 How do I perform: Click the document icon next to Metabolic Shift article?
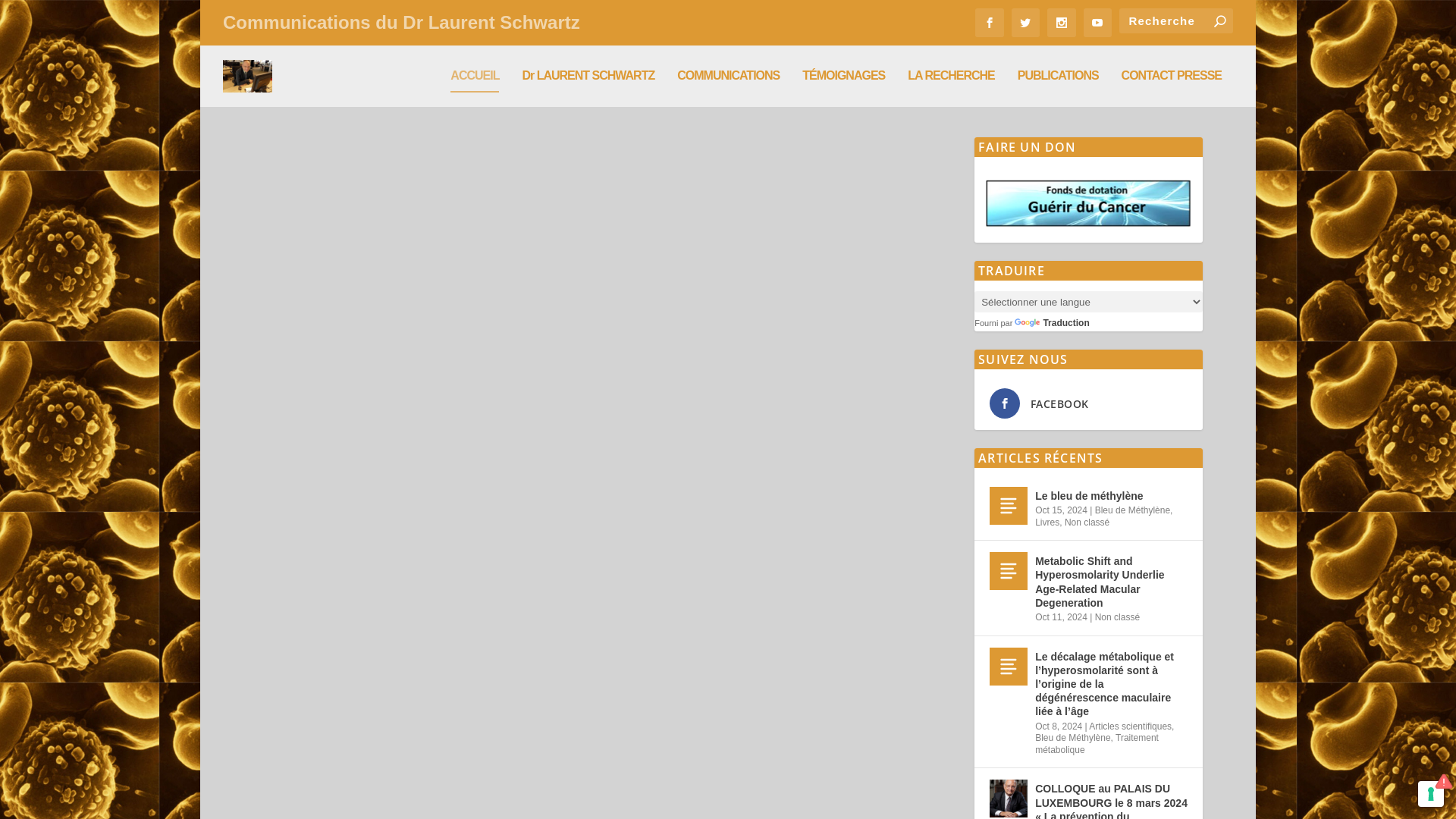[1008, 570]
